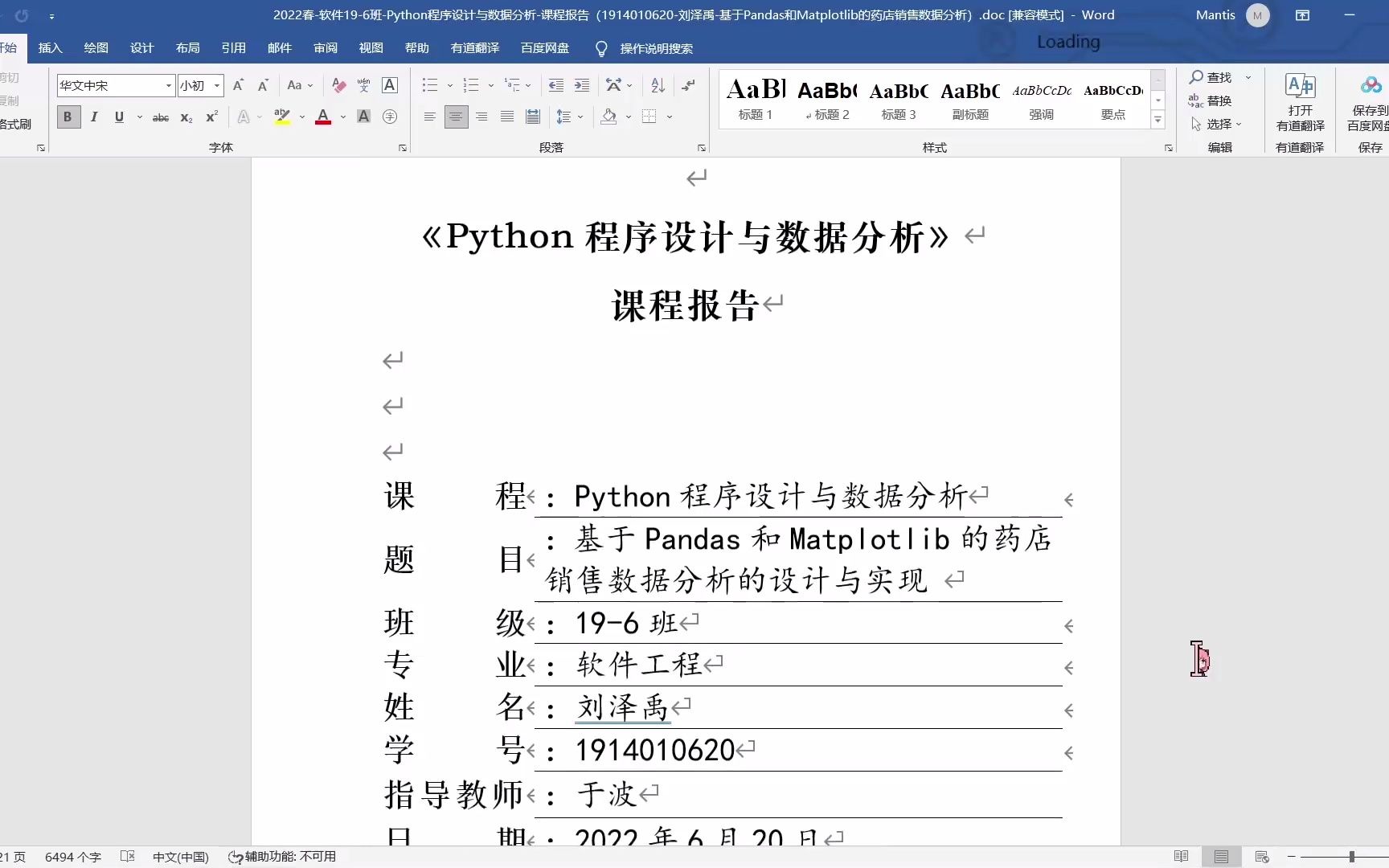This screenshot has height=868, width=1389.
Task: Apply paragraph shading fill color
Action: pyautogui.click(x=608, y=117)
